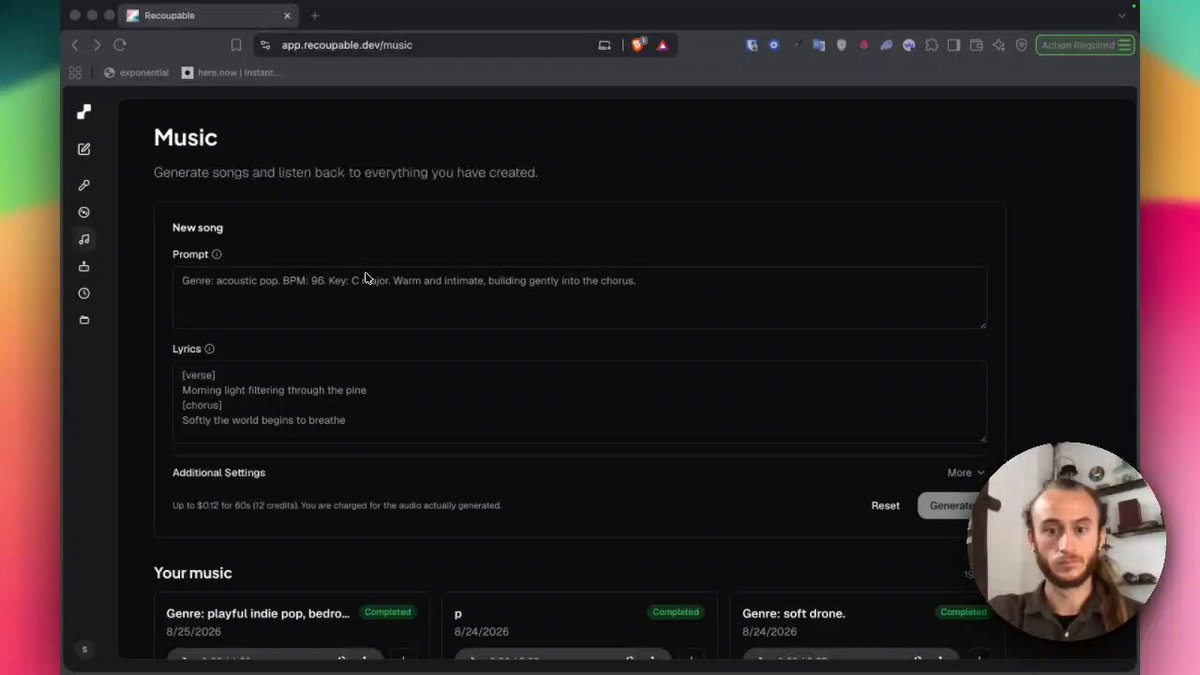Select the 'Genre: soft drone.' song title
The image size is (1200, 675).
tap(794, 613)
